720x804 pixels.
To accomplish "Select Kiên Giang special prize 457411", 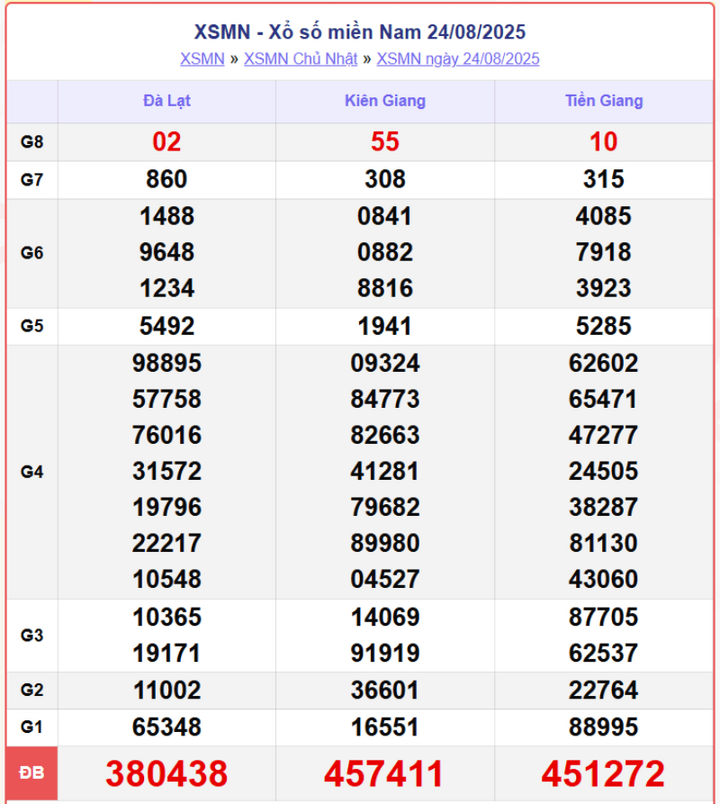I will click(x=384, y=773).
